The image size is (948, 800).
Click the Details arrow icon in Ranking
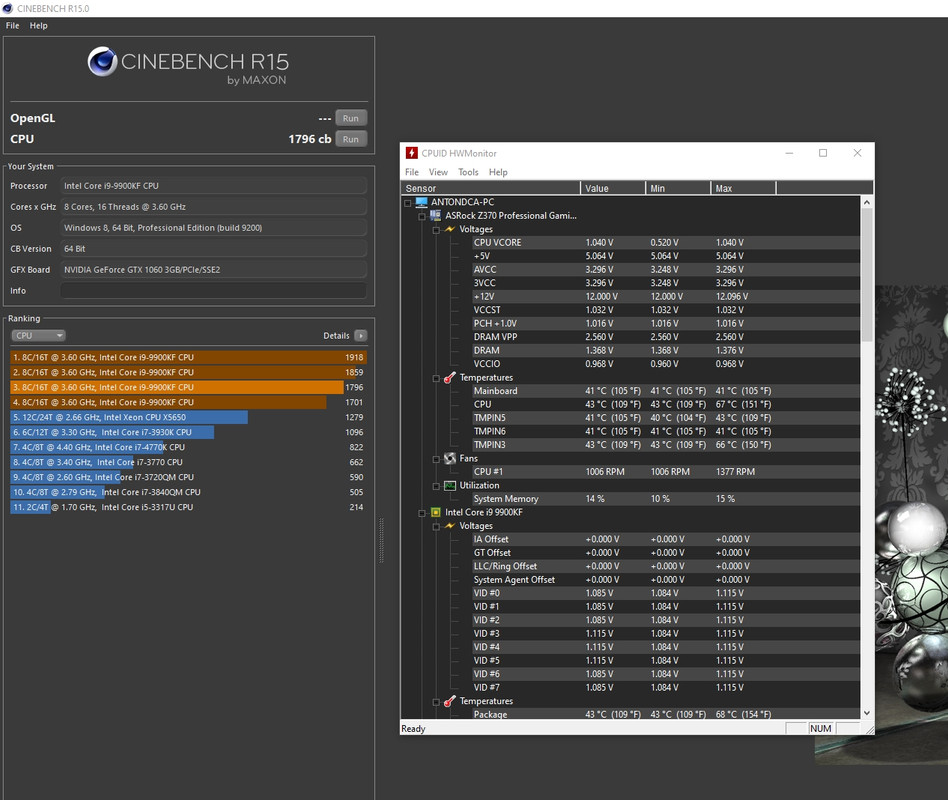[x=360, y=336]
